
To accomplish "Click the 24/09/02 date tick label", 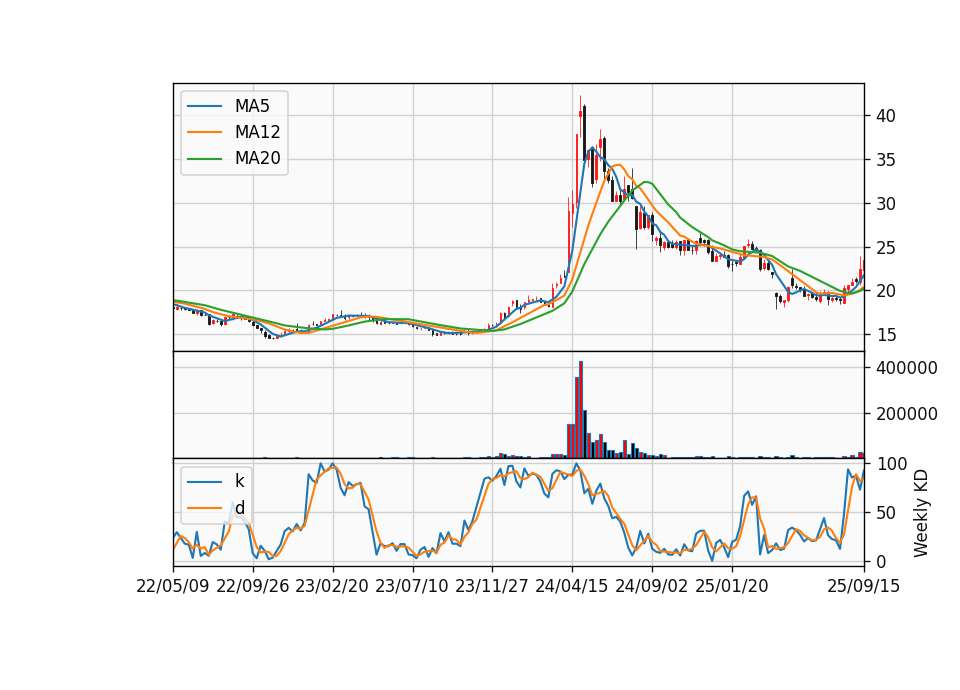I will (x=651, y=586).
